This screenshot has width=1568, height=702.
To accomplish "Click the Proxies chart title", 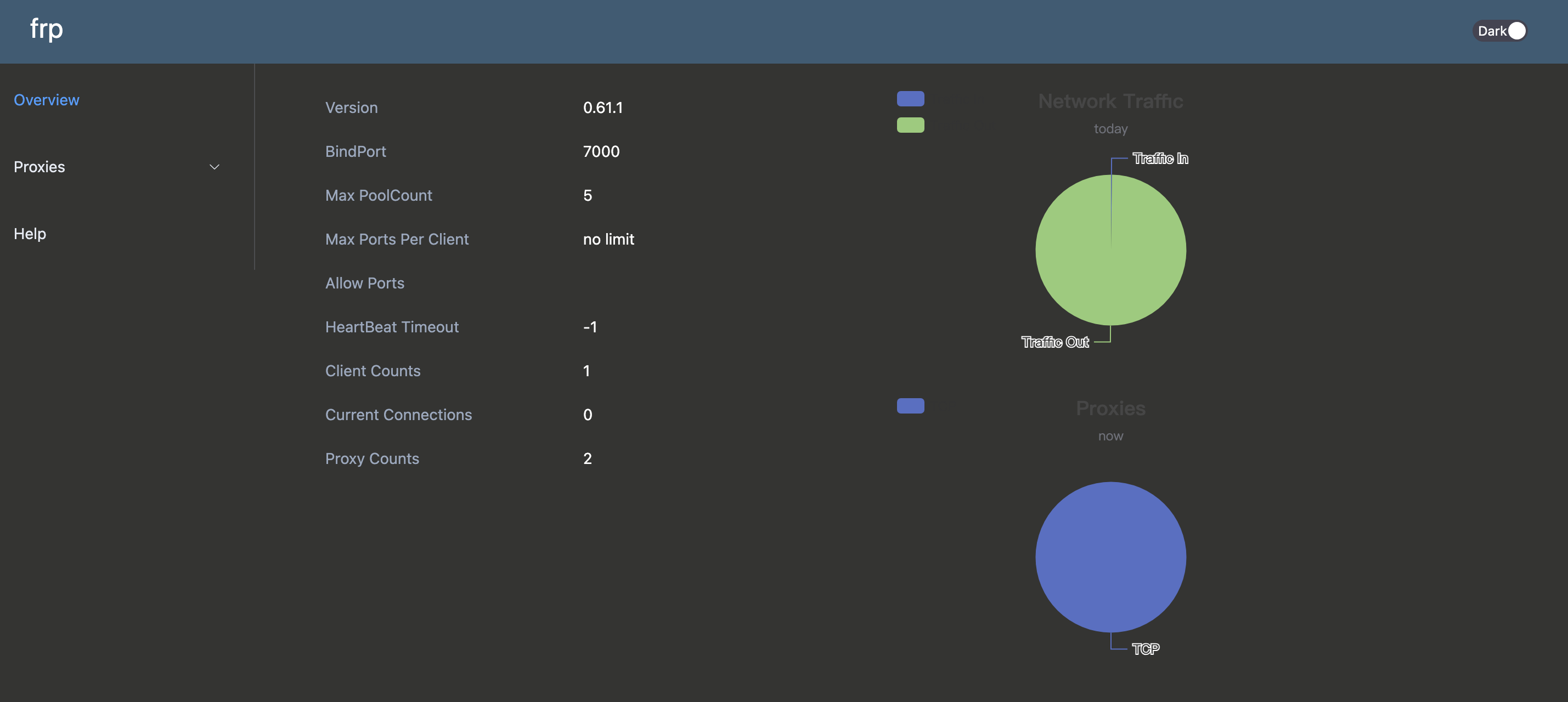I will (1110, 408).
